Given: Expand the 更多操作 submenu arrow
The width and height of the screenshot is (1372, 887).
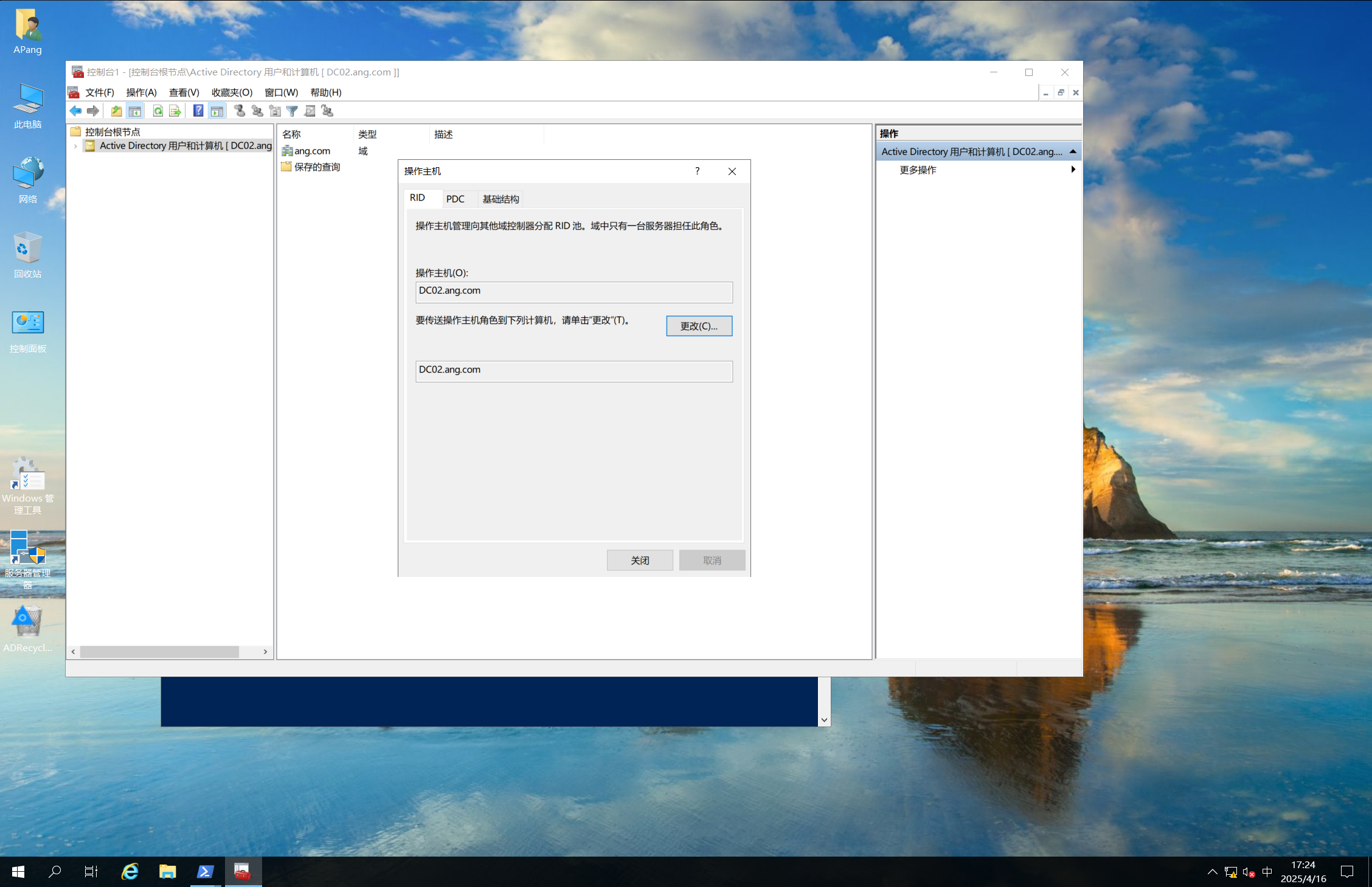Looking at the screenshot, I should pos(1073,170).
